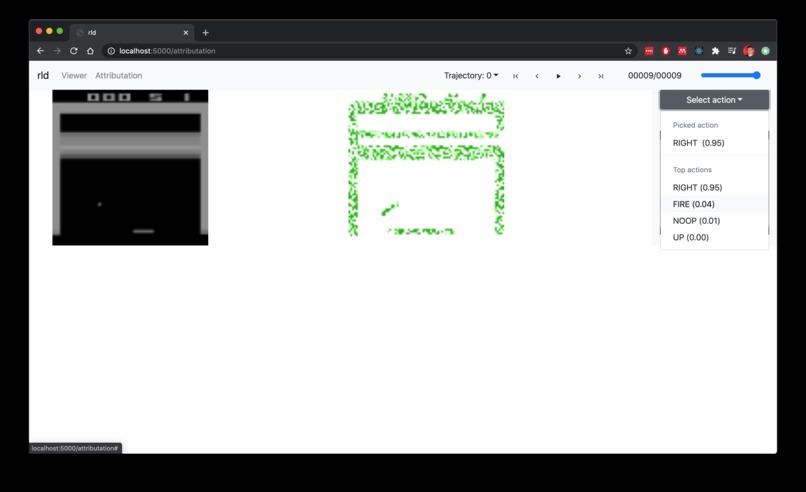The width and height of the screenshot is (806, 492).
Task: Click the red shield extension icon
Action: coord(666,51)
